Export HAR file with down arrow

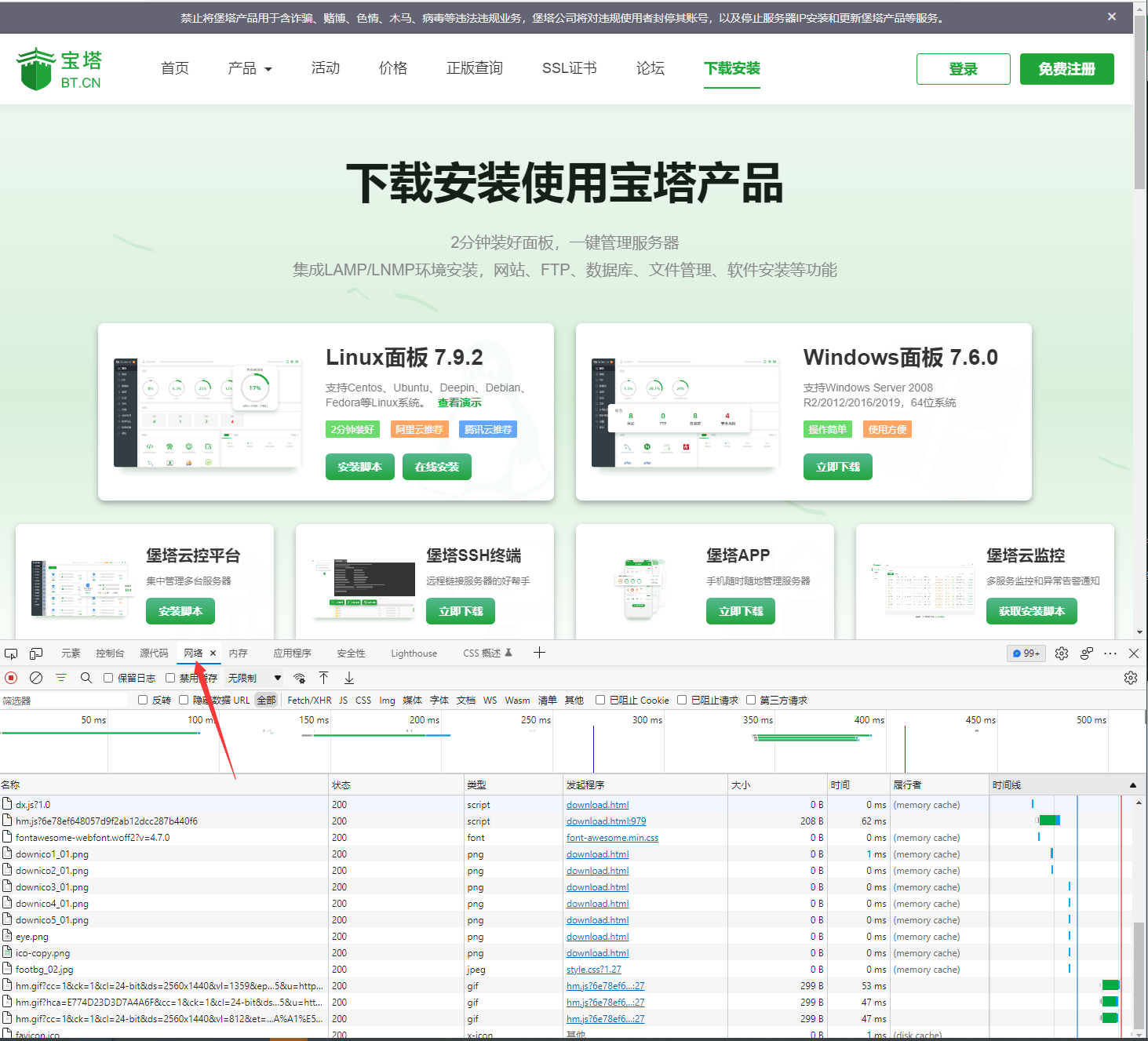click(x=349, y=678)
